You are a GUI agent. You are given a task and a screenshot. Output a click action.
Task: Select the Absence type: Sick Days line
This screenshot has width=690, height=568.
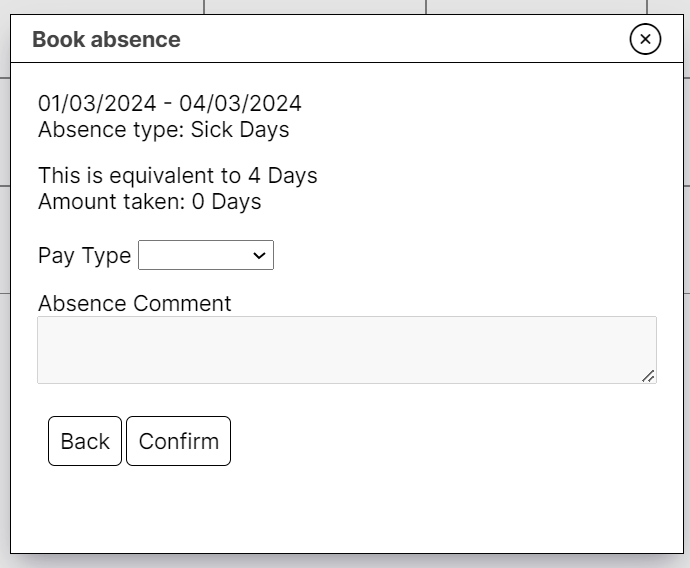coord(163,129)
